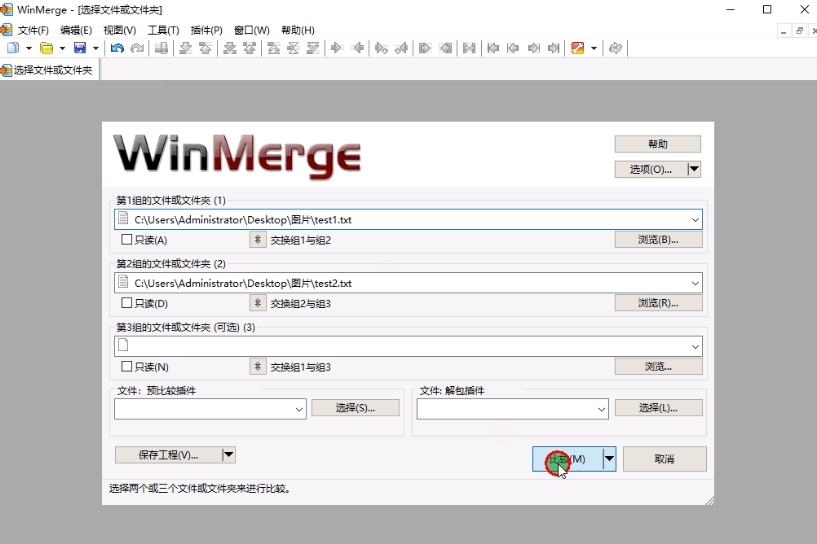Click Copy Right and Advance icon
Viewport: 817px width, 544px height.
pos(381,48)
